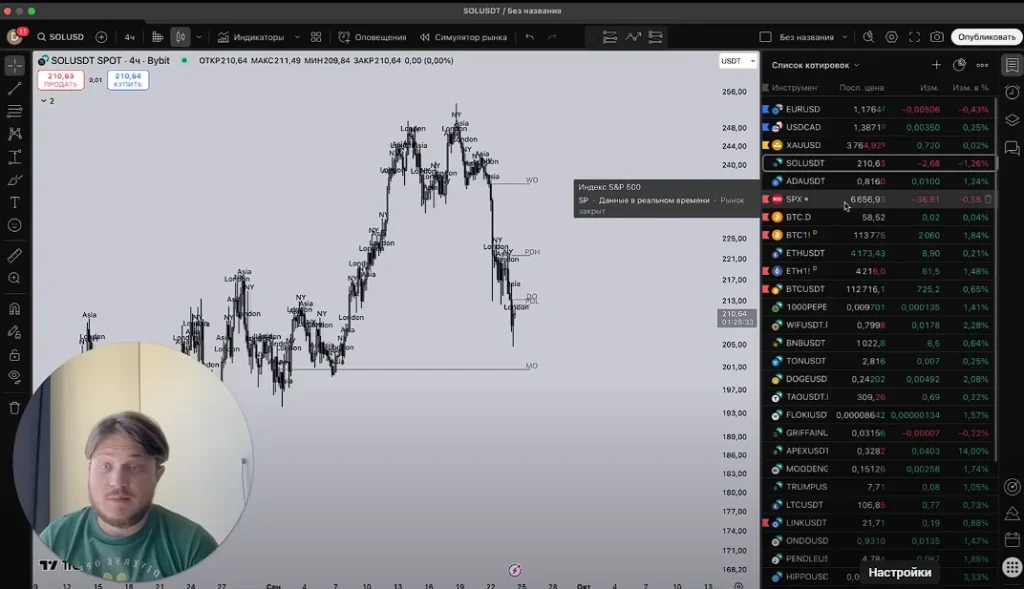Open the Без названия layout dropdown
Viewport: 1024px width, 589px height.
click(x=814, y=37)
